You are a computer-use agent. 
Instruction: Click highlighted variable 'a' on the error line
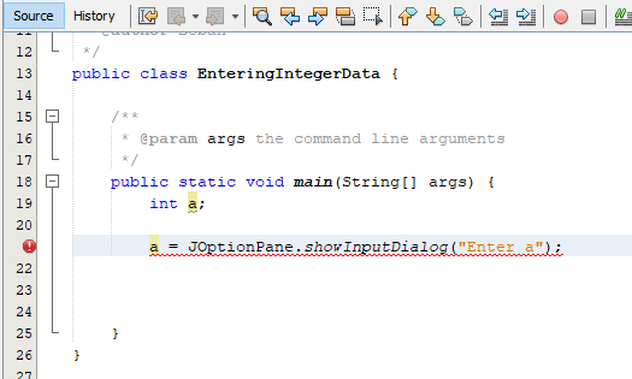click(154, 246)
